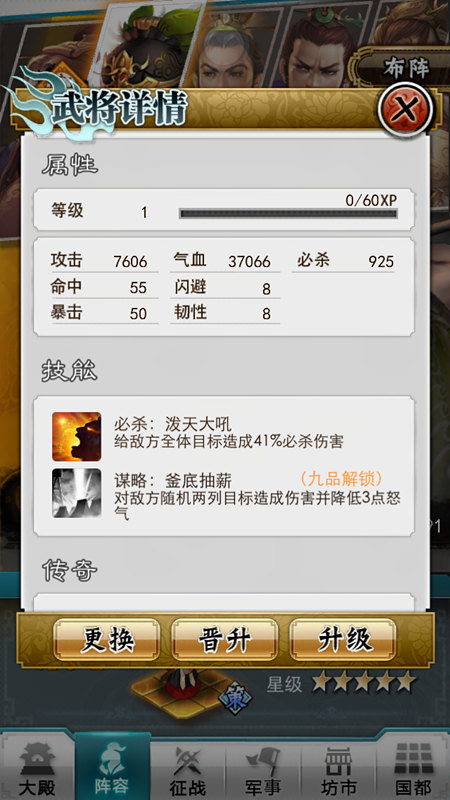
Task: Open the 布阵 formation button
Action: click(x=407, y=68)
